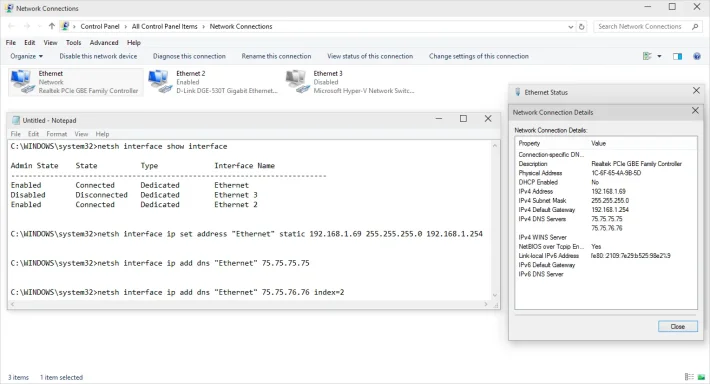This screenshot has height=384, width=710.
Task: Expand the All Control Panel Items chevron
Action: tap(203, 27)
